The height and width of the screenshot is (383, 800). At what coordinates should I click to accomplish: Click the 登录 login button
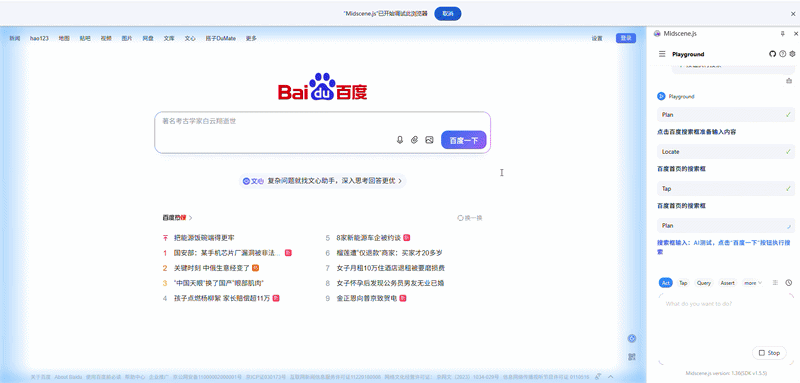(626, 38)
